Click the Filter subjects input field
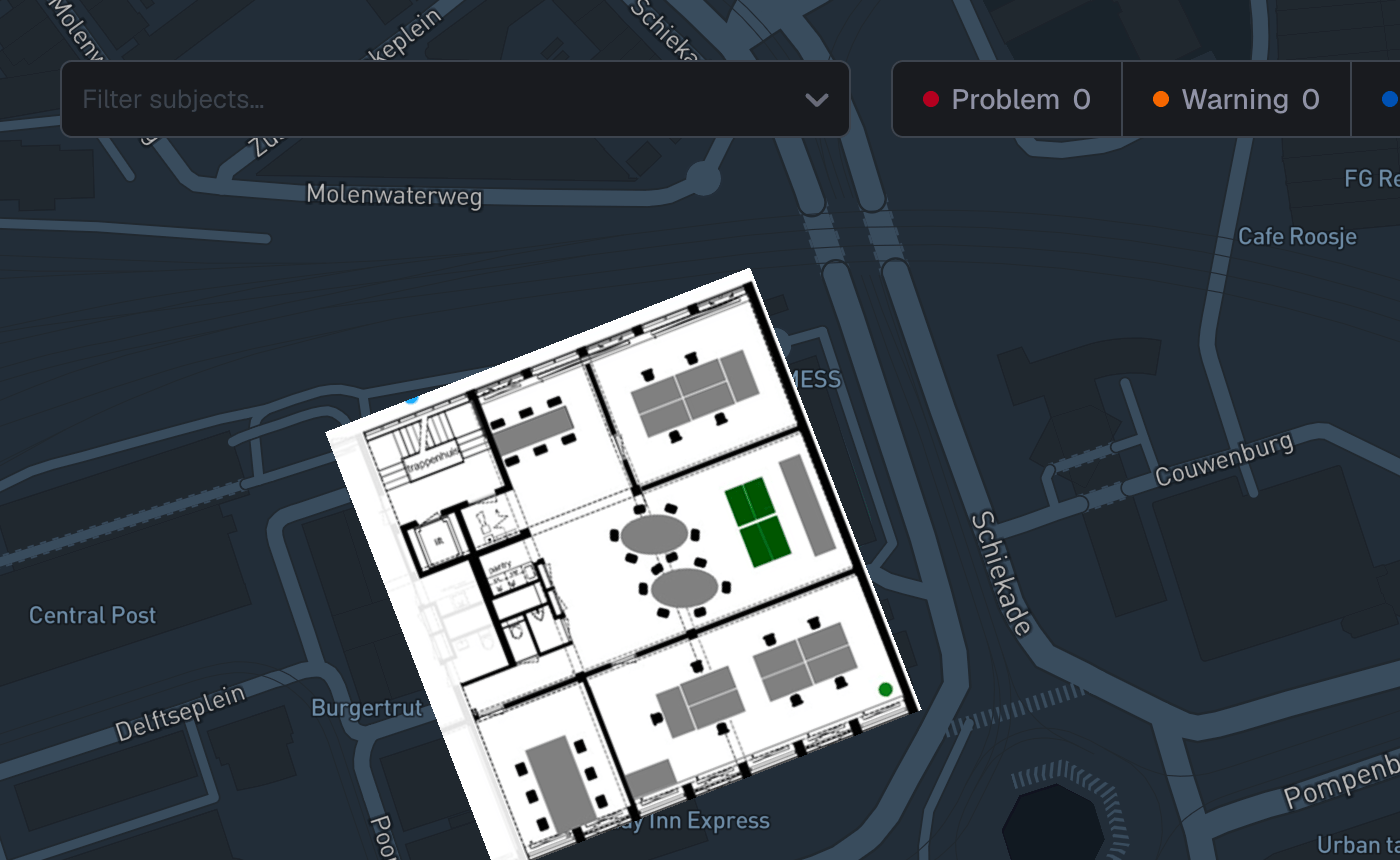 (x=455, y=99)
